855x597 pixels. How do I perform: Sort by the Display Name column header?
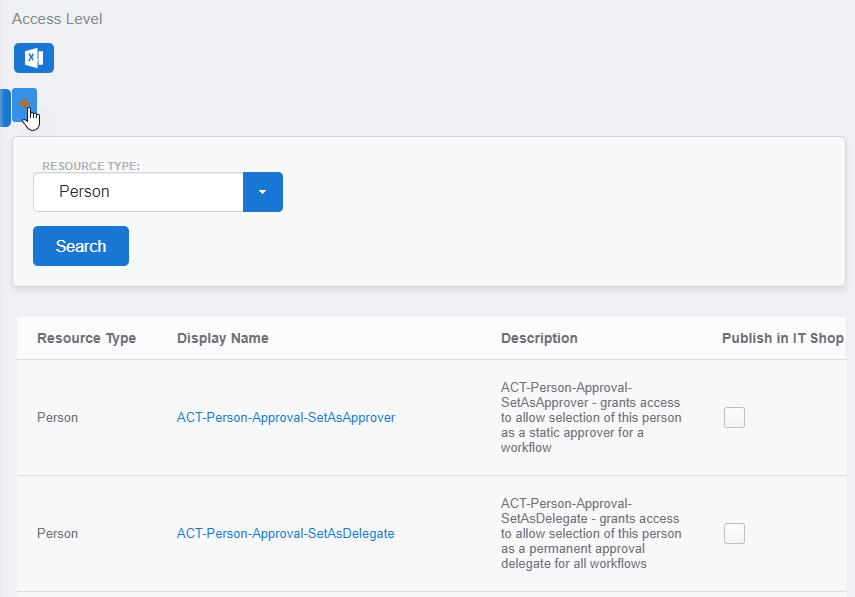(222, 338)
